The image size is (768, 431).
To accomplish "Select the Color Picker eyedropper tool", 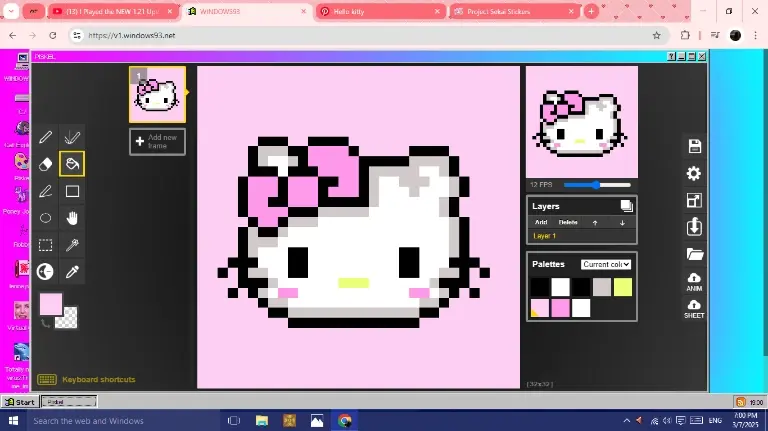I will click(x=72, y=271).
